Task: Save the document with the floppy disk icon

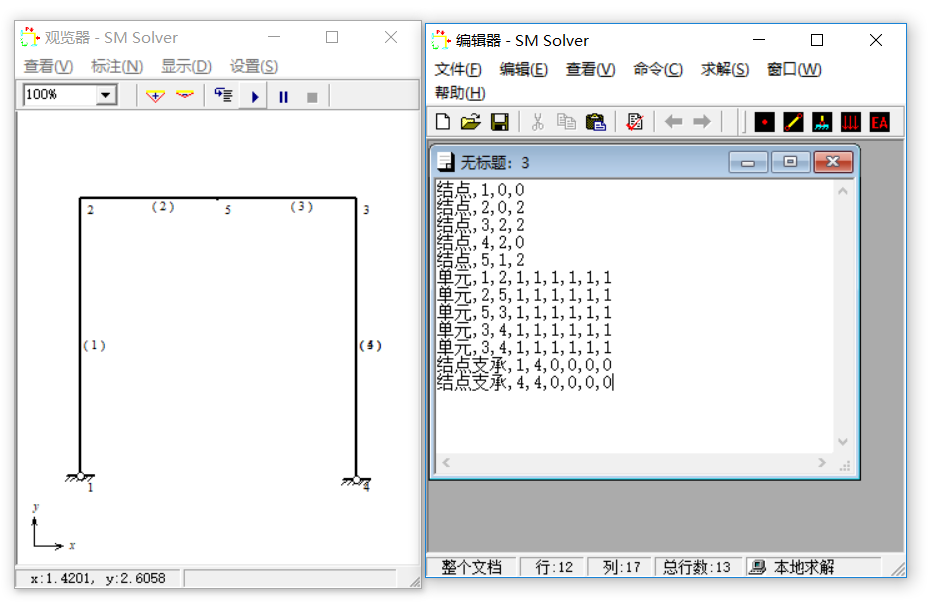Action: tap(500, 122)
